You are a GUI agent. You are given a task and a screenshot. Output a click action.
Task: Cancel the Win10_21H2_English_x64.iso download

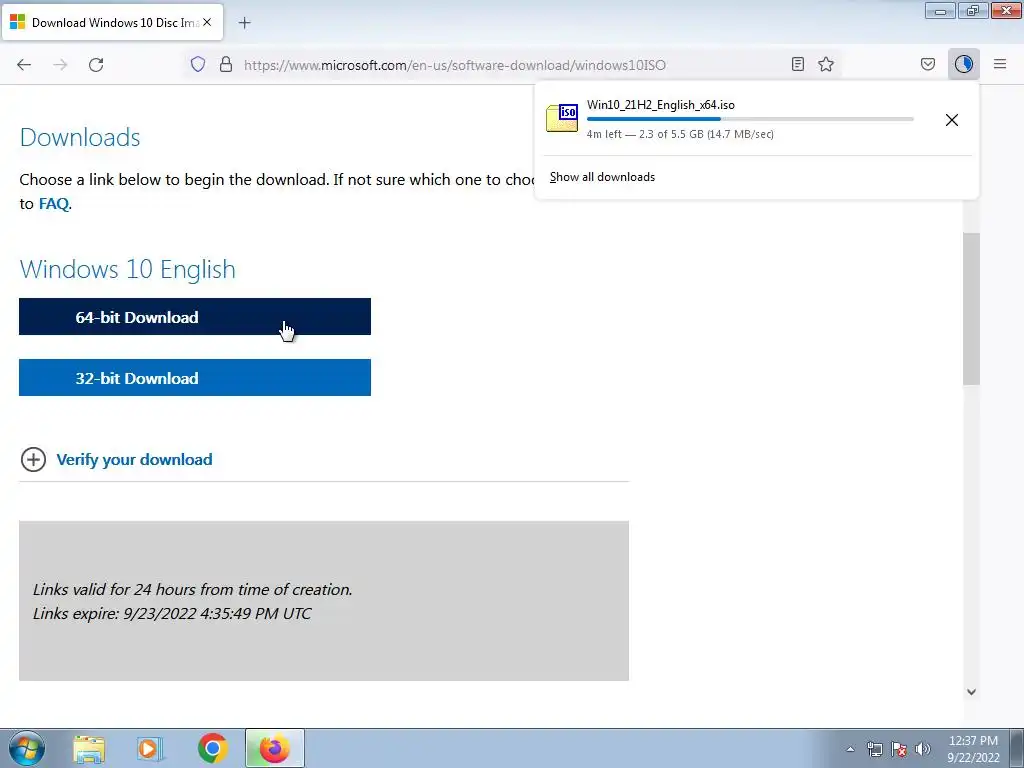(952, 120)
